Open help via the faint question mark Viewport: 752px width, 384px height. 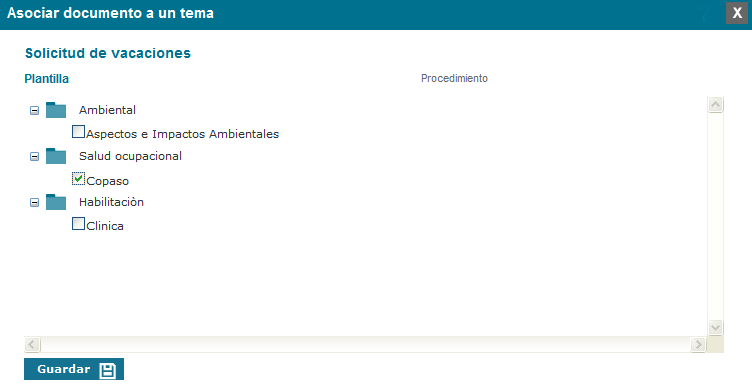(704, 13)
